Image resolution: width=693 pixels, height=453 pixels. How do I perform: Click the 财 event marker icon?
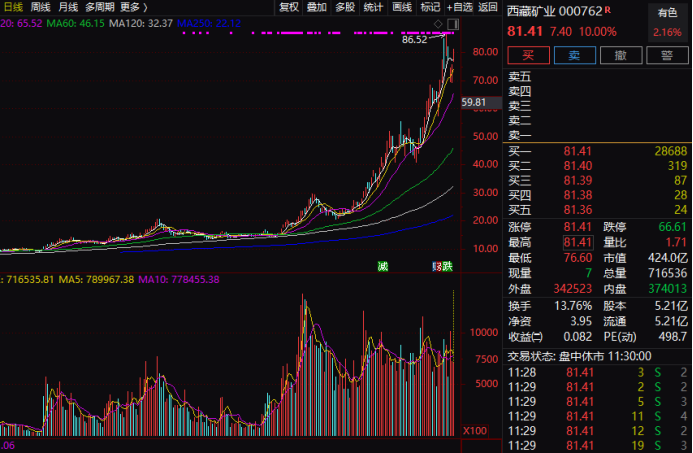point(437,265)
